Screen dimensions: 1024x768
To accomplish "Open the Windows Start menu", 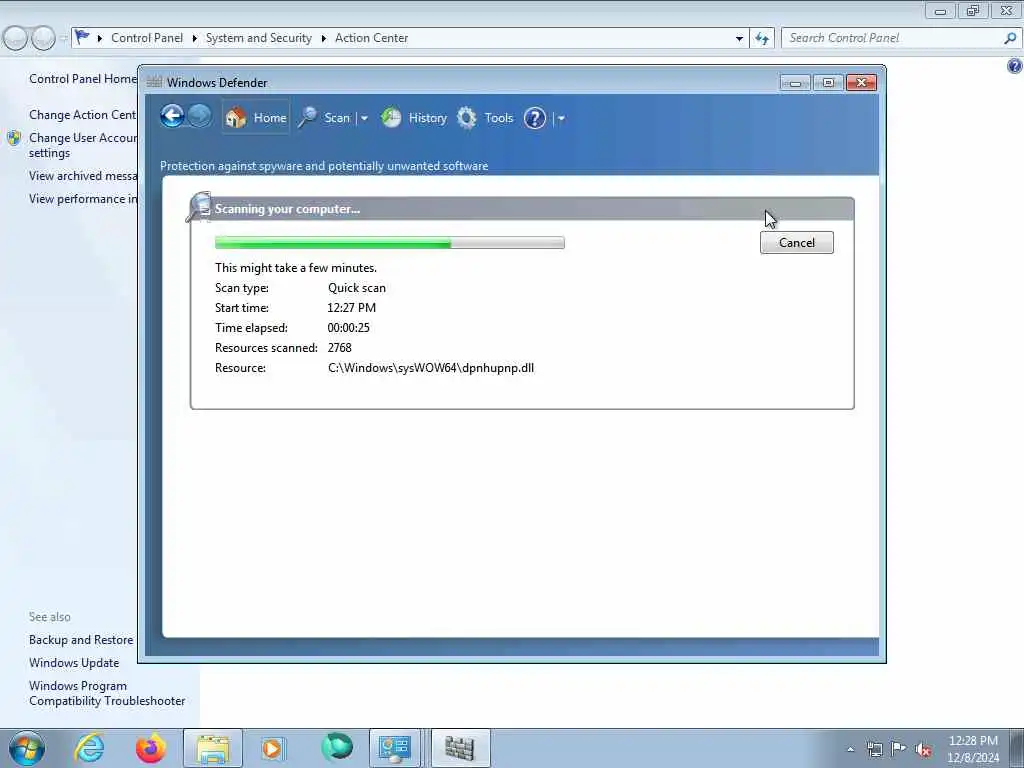I will [27, 748].
